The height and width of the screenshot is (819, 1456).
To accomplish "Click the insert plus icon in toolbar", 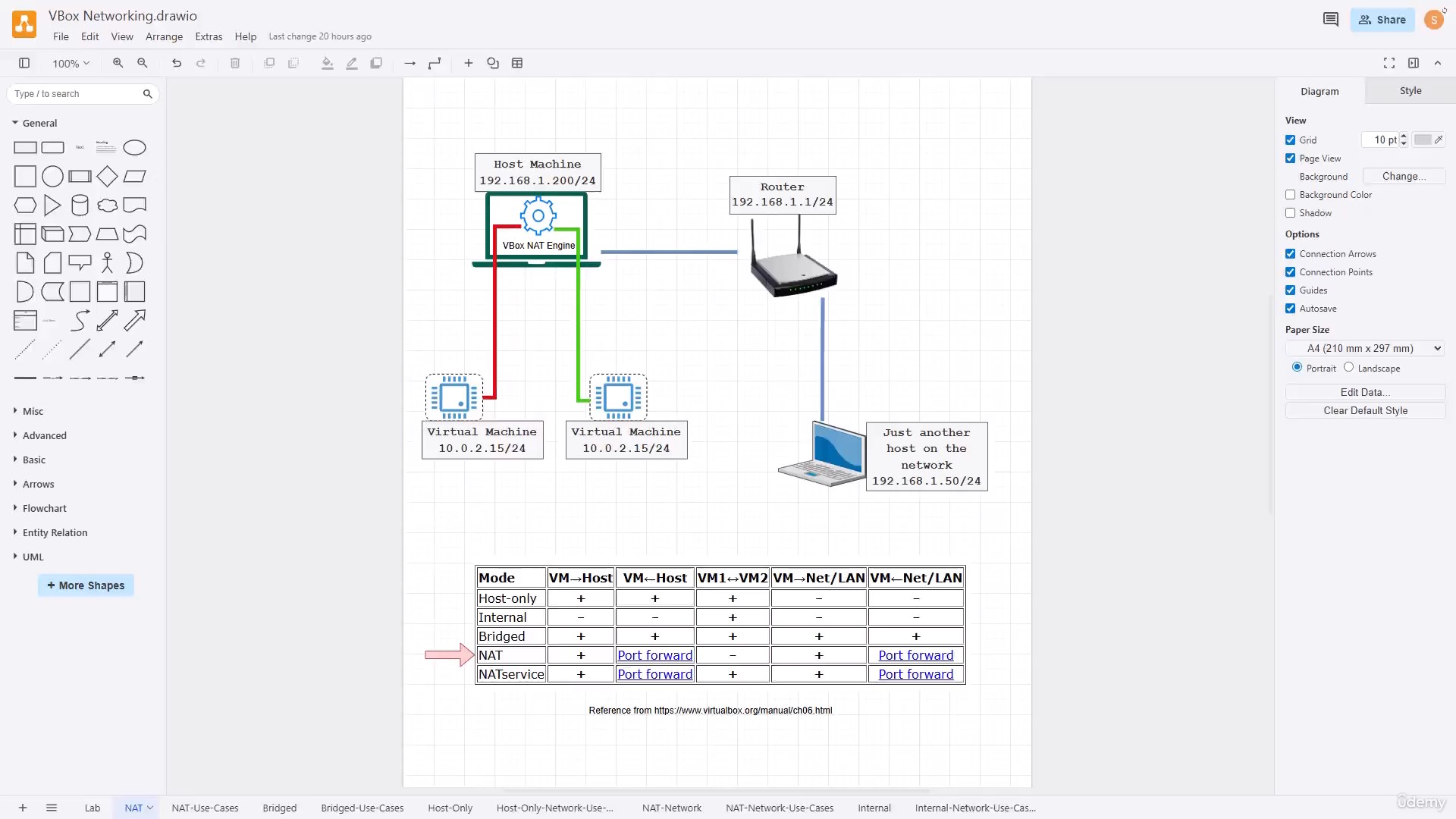I will tap(469, 64).
